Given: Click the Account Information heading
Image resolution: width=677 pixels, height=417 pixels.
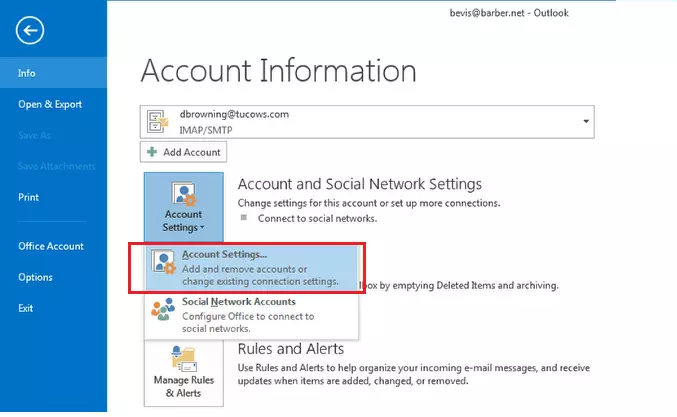Looking at the screenshot, I should [278, 70].
